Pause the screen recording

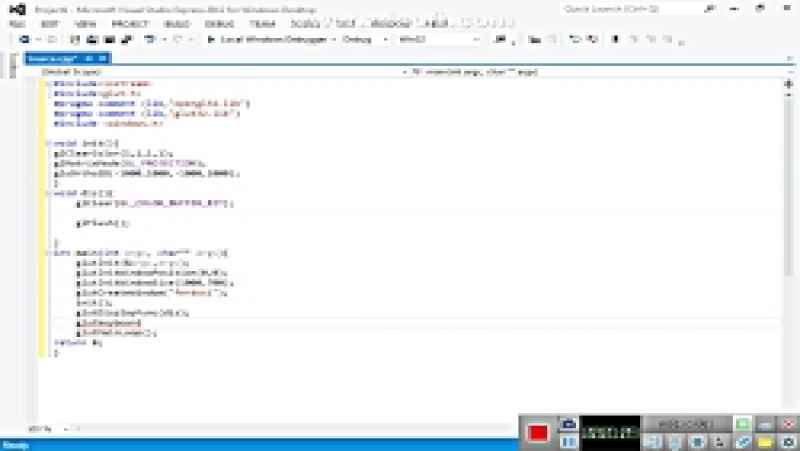pos(568,441)
